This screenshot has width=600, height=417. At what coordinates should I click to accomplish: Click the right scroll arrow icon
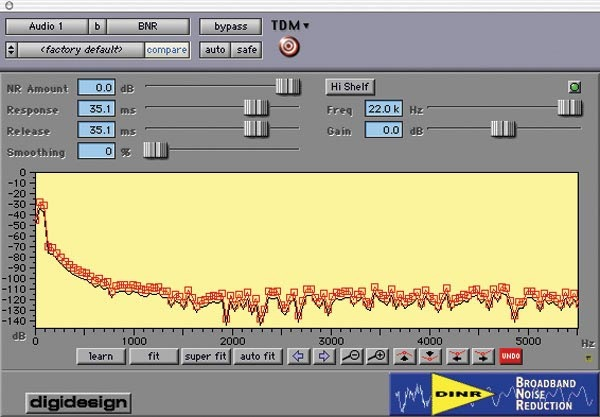point(324,355)
